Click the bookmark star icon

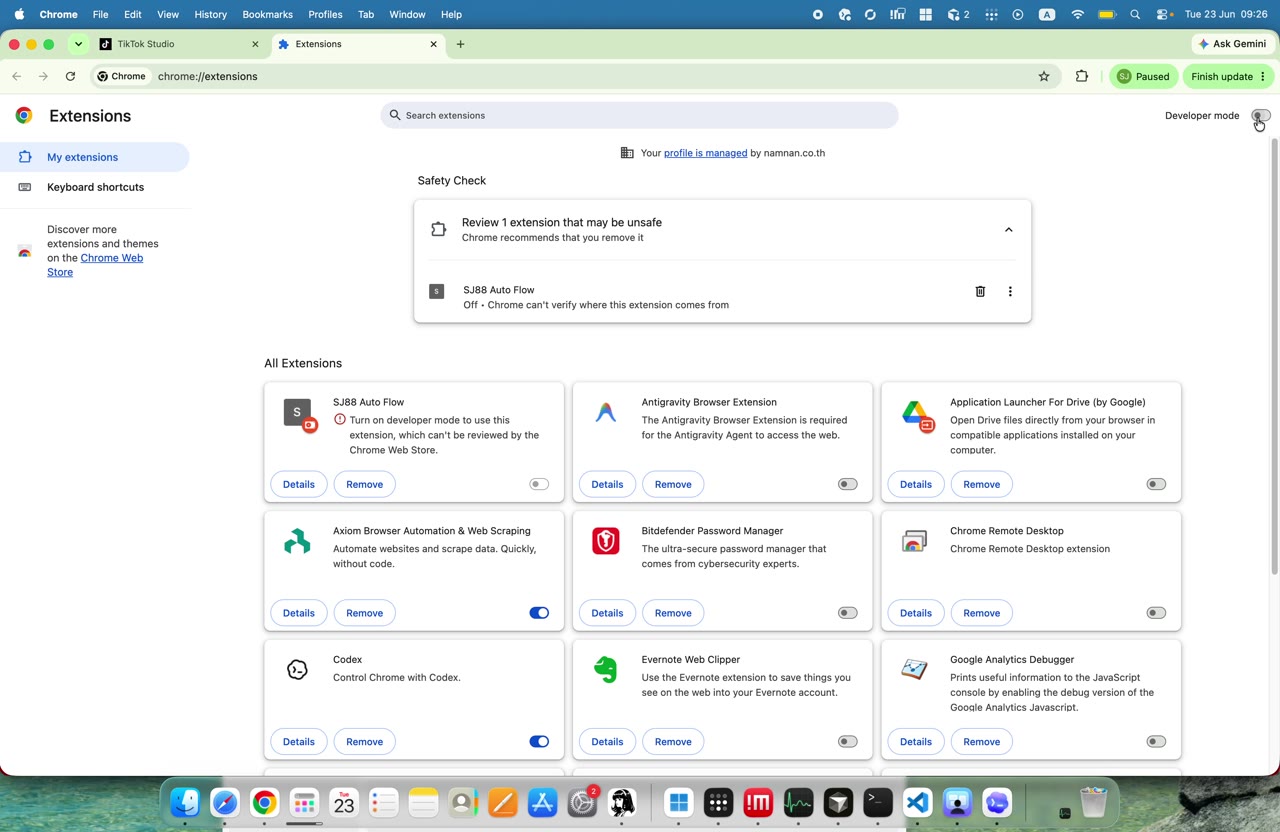1044,76
